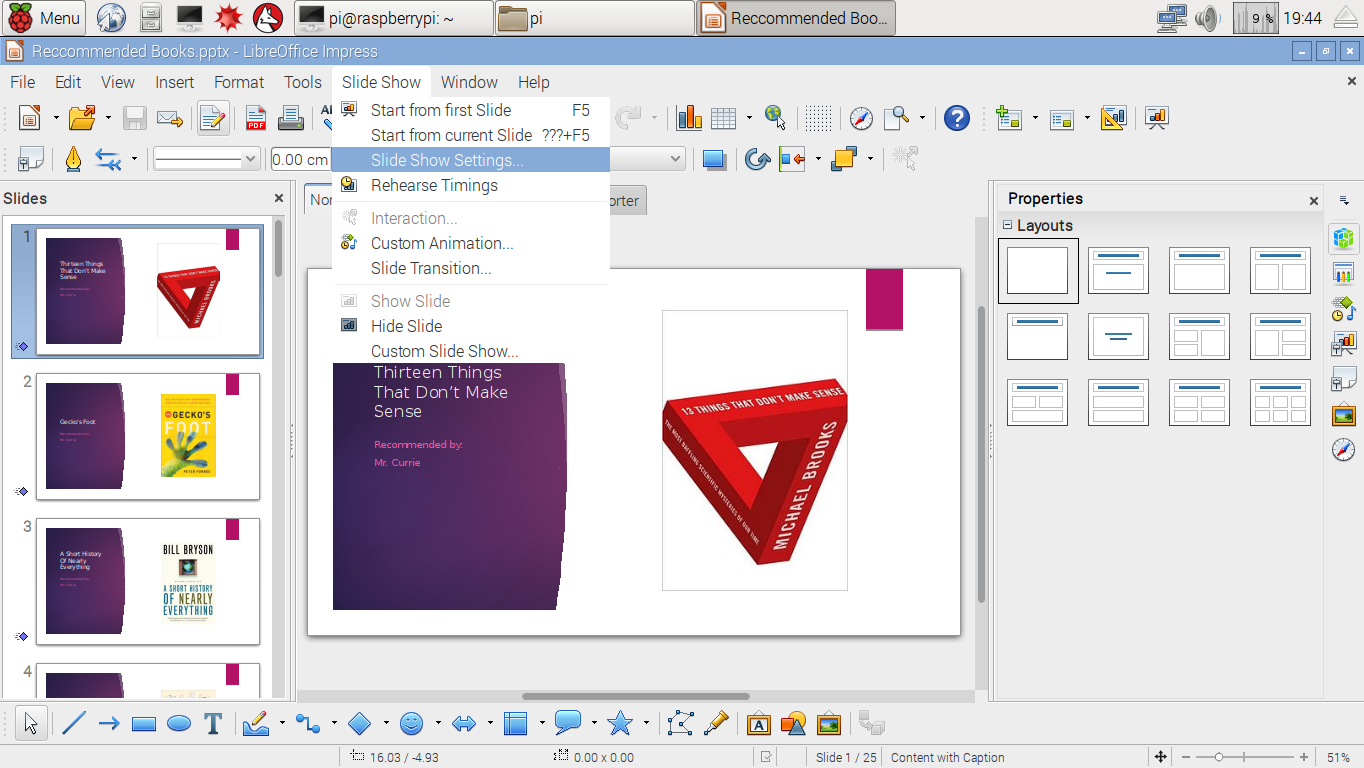Select the Gecko's Foot slide thumbnail
This screenshot has height=768, width=1364.
click(x=148, y=436)
